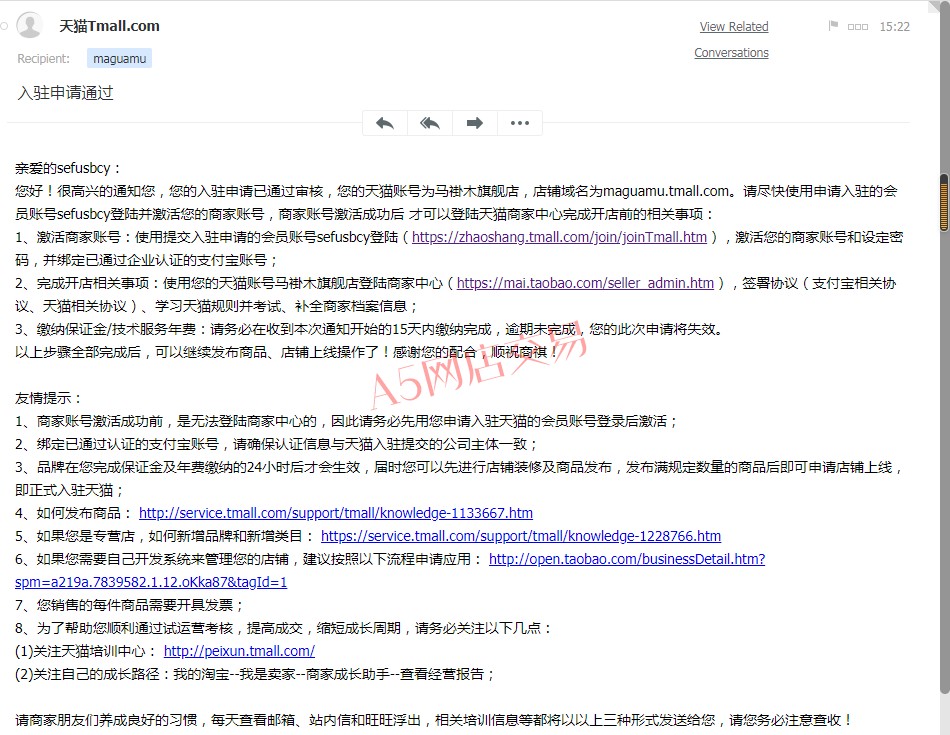Forward the email with the arrow icon
Image resolution: width=950 pixels, height=735 pixels.
coord(475,123)
